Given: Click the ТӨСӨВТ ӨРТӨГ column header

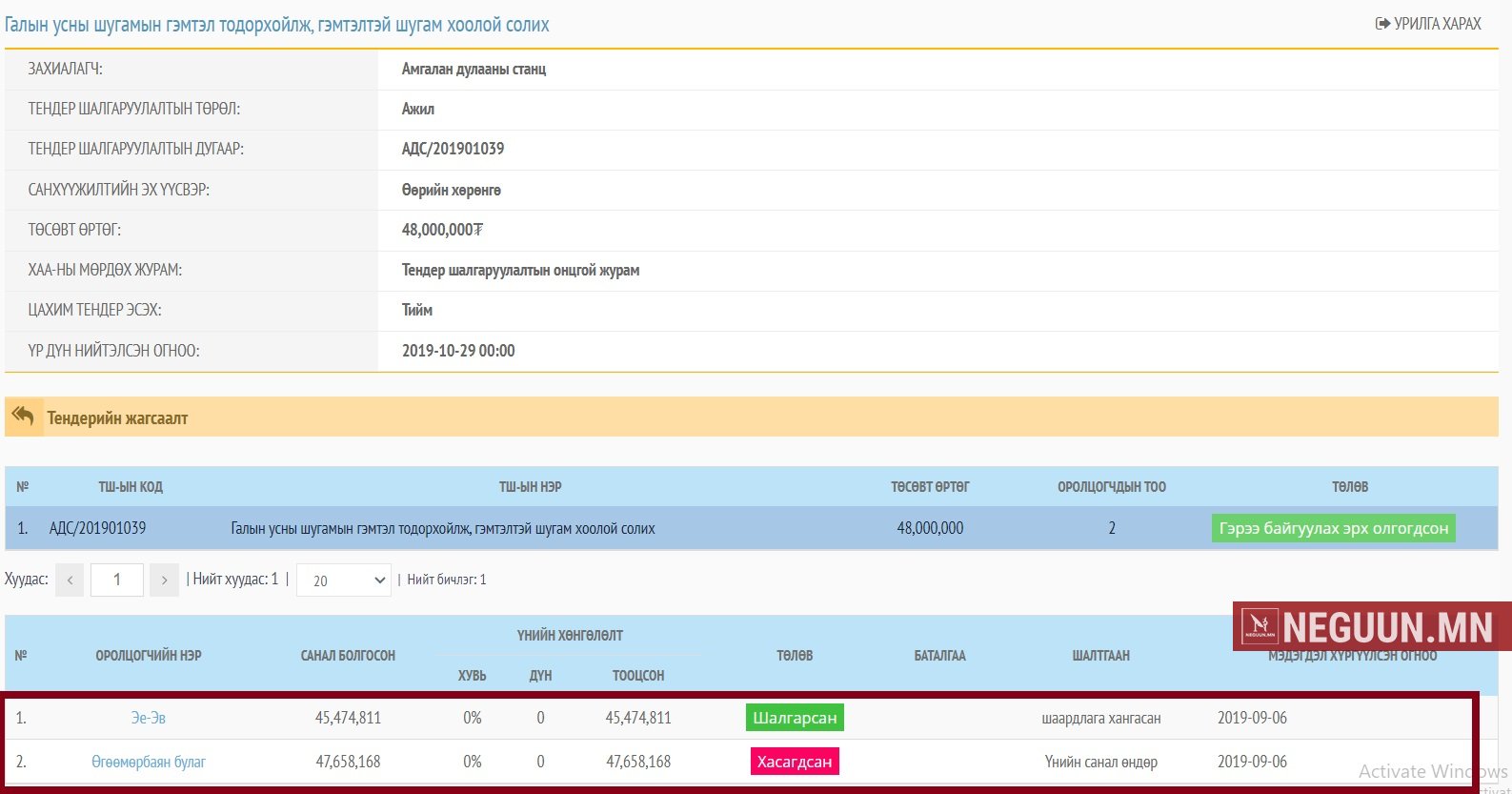Looking at the screenshot, I should (930, 487).
